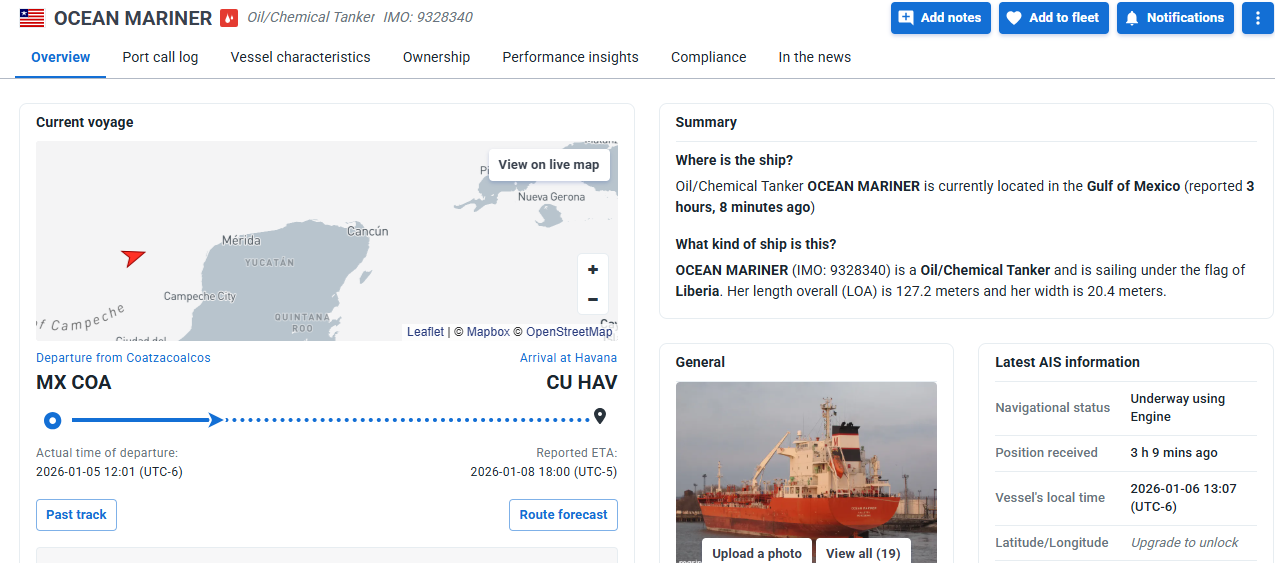This screenshot has height=563, width=1275.
Task: Click Position received 3 h 9 mins ago value
Action: point(1174,453)
